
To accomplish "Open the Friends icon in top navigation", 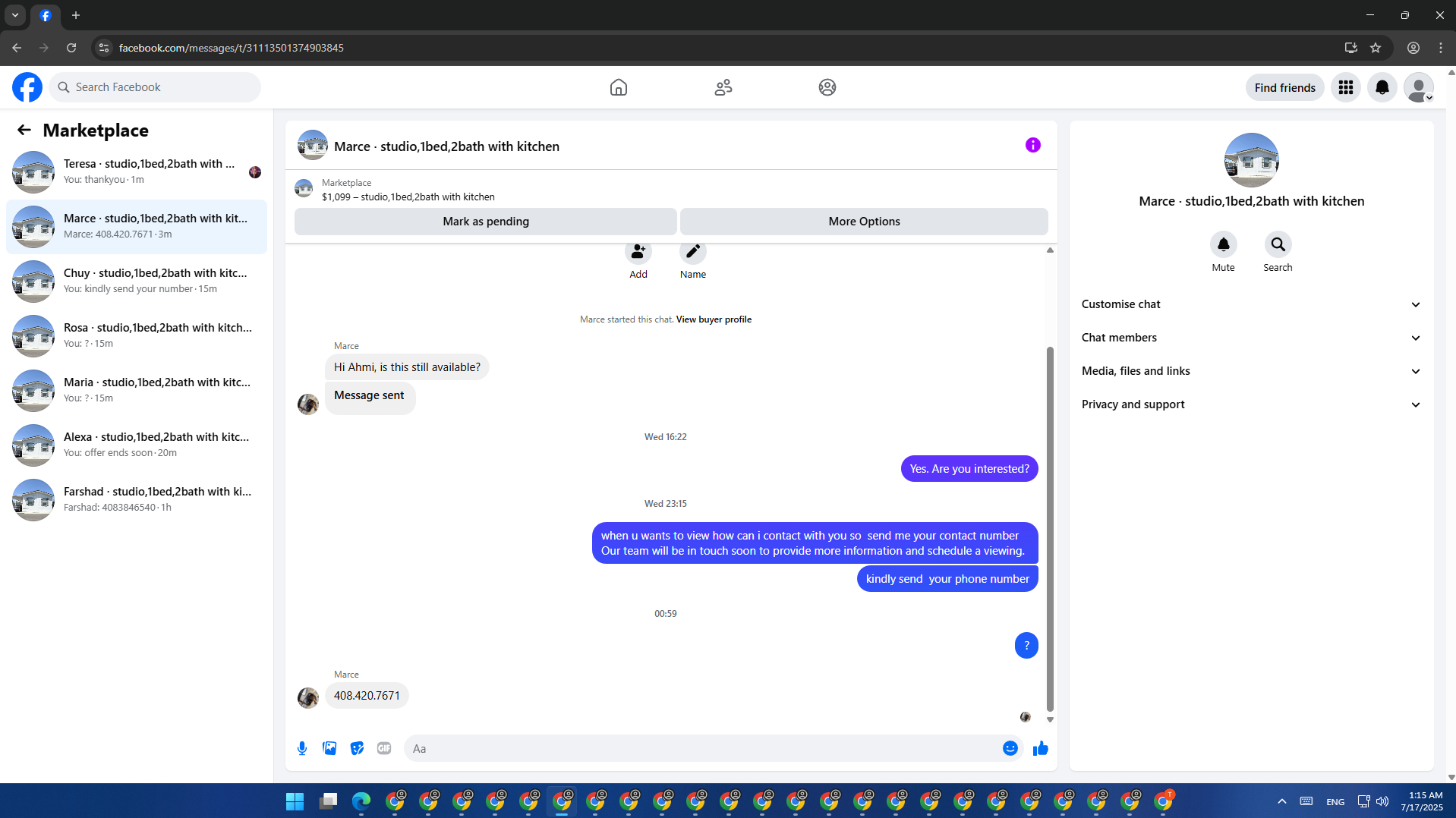I will 723,87.
